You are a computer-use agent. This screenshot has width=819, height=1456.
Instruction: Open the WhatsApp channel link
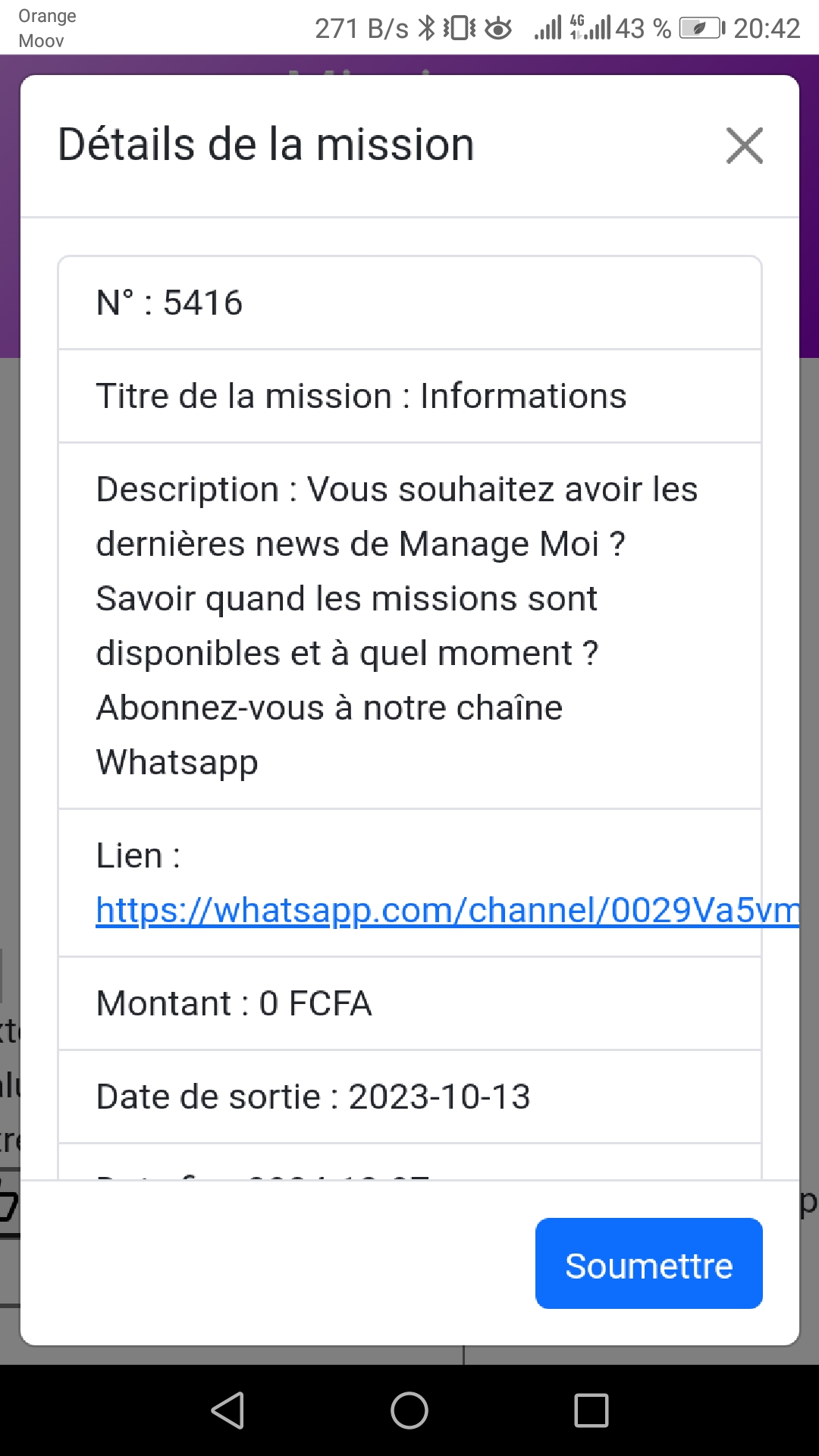447,910
